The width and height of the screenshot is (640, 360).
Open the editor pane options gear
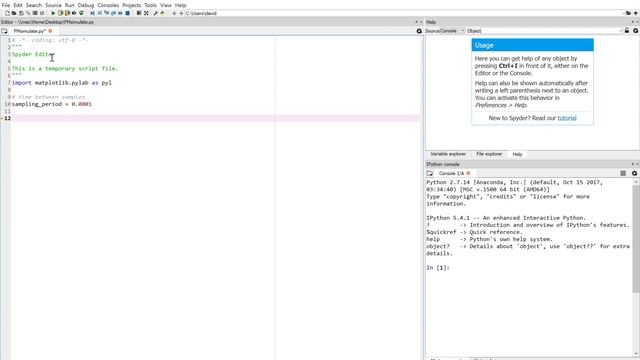tap(419, 31)
